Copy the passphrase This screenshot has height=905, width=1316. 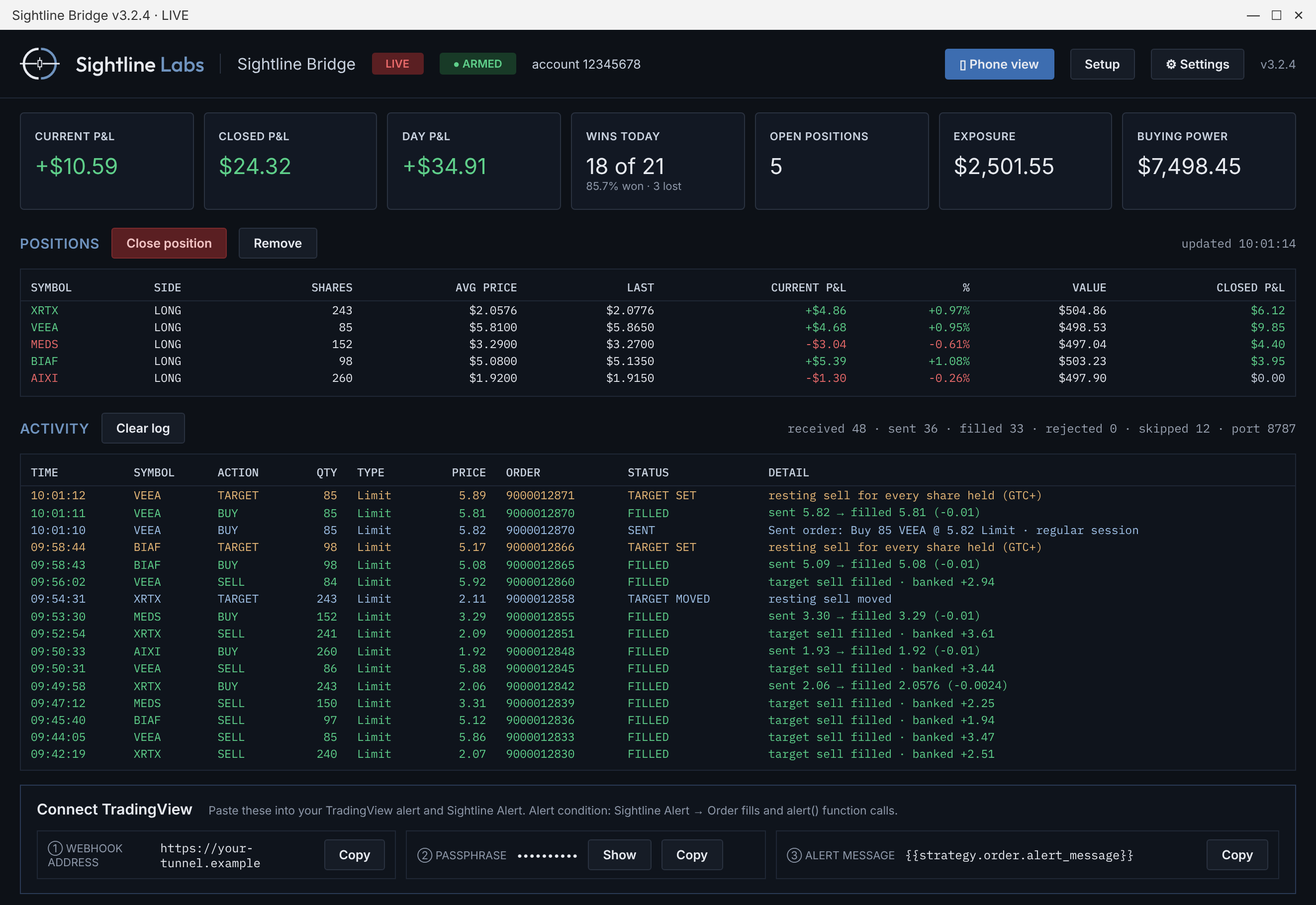pyautogui.click(x=692, y=855)
